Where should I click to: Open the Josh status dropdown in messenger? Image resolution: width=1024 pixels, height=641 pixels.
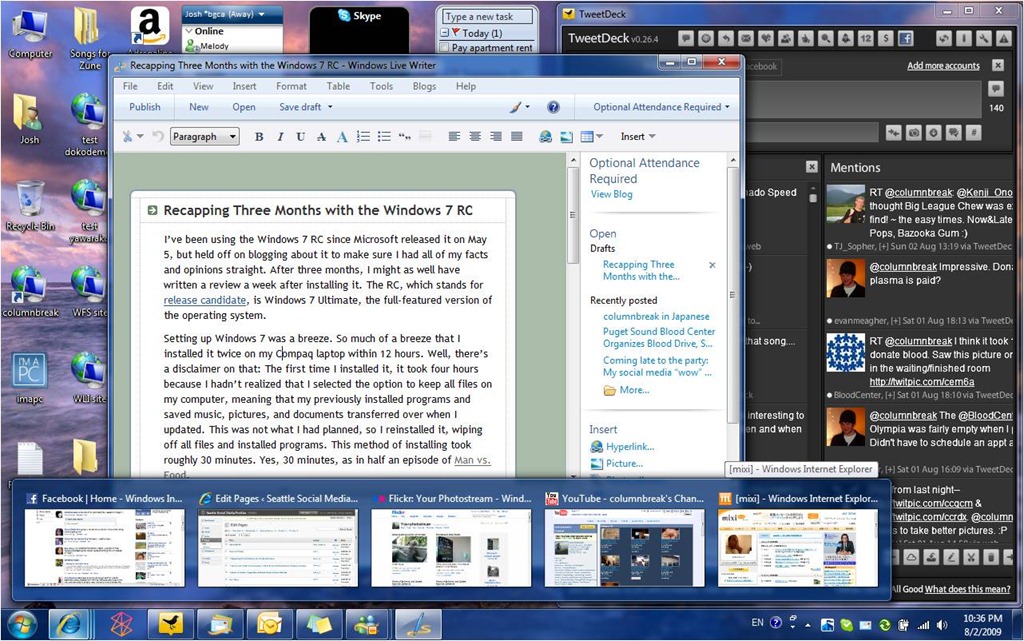coord(262,14)
